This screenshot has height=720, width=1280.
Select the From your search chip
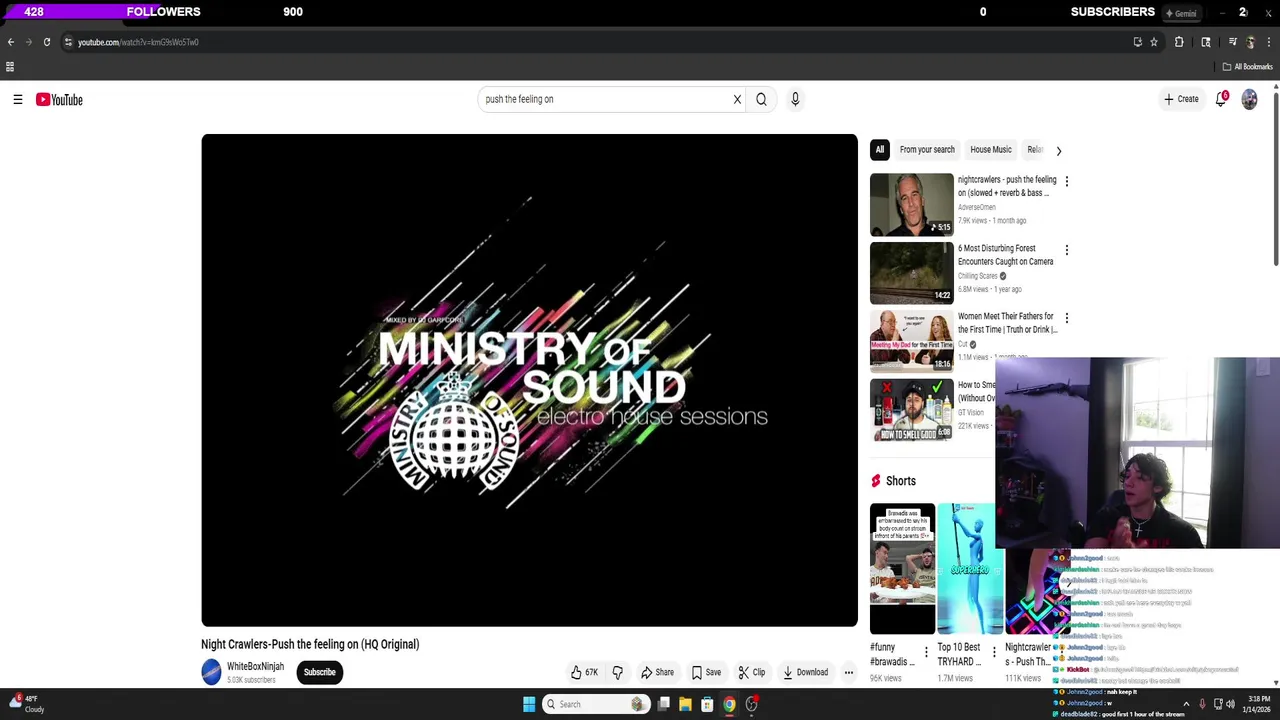[927, 150]
